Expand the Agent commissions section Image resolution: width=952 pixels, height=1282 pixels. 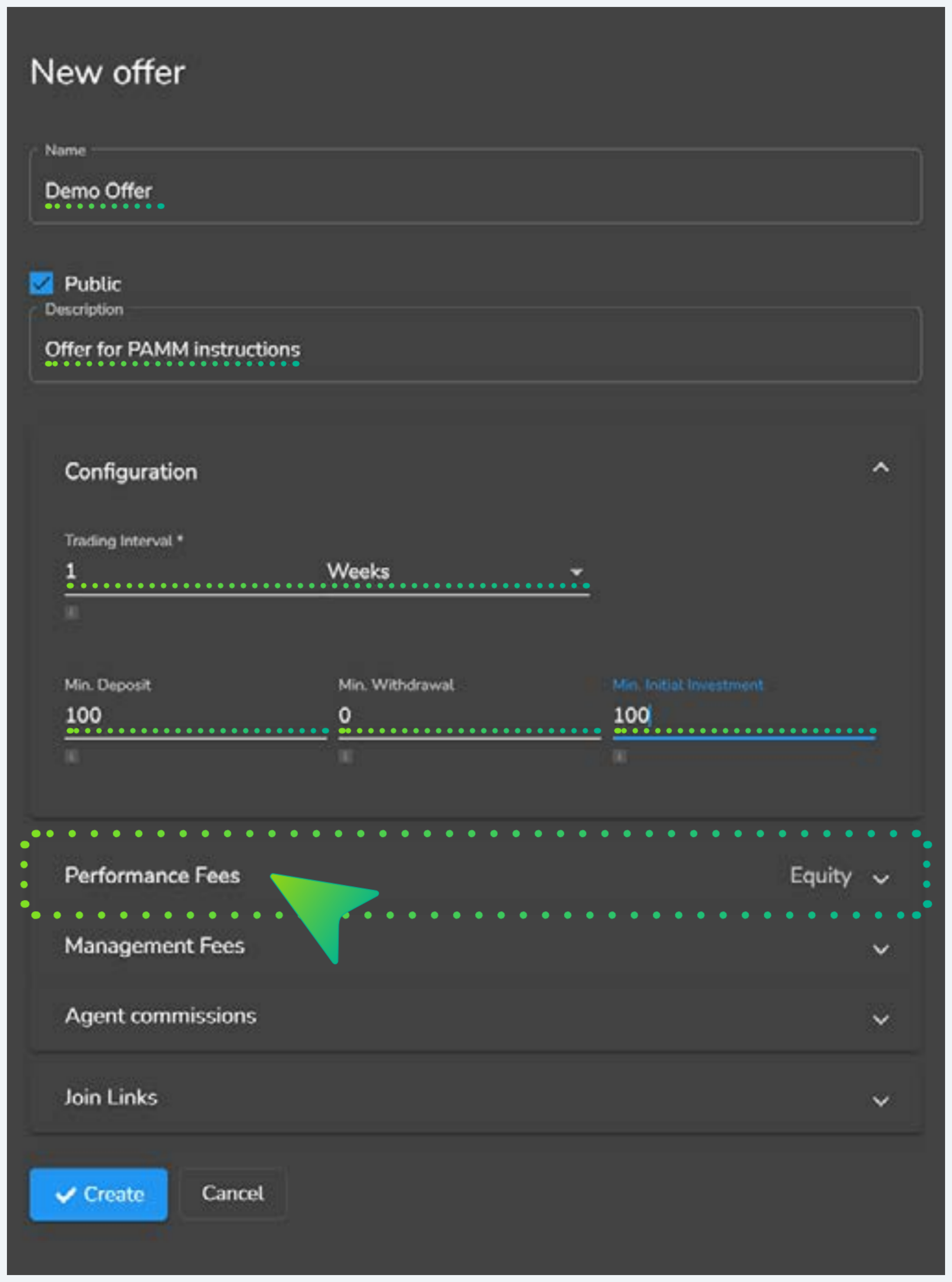coord(476,1017)
